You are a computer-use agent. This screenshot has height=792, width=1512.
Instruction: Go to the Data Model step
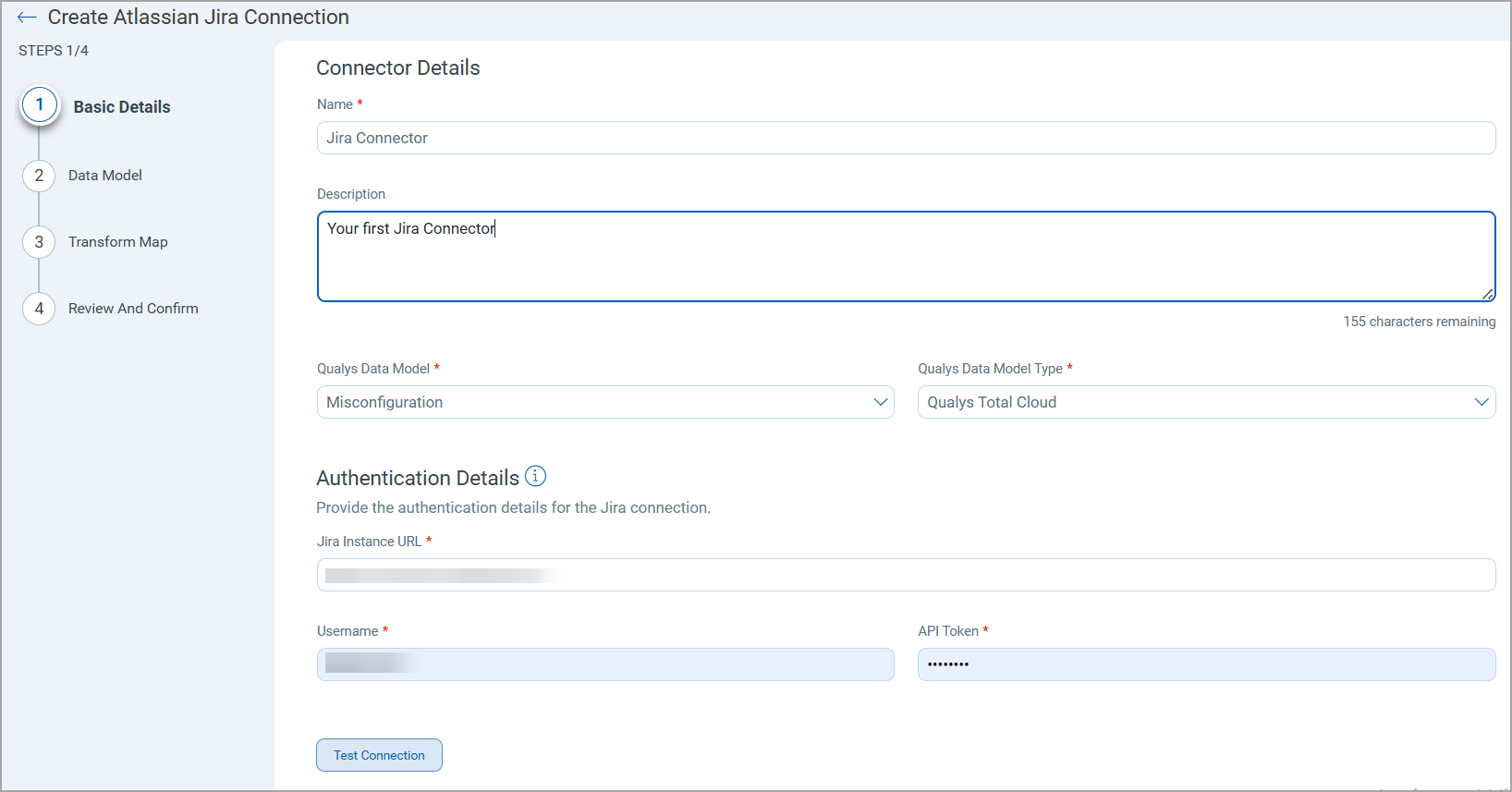105,176
